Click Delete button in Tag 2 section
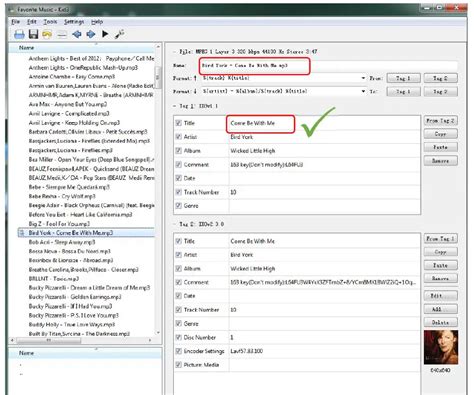474x395 pixels. [x=440, y=322]
